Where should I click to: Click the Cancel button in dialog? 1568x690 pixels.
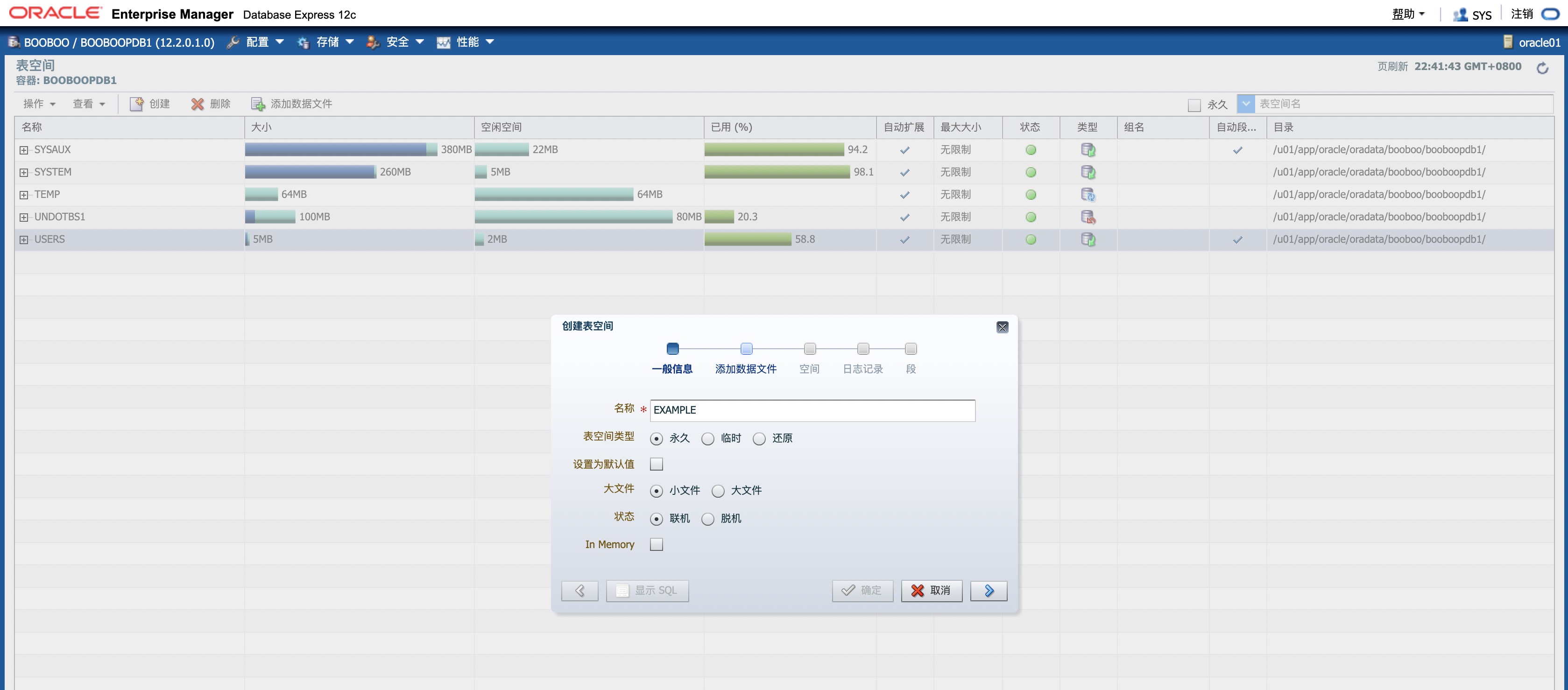931,590
